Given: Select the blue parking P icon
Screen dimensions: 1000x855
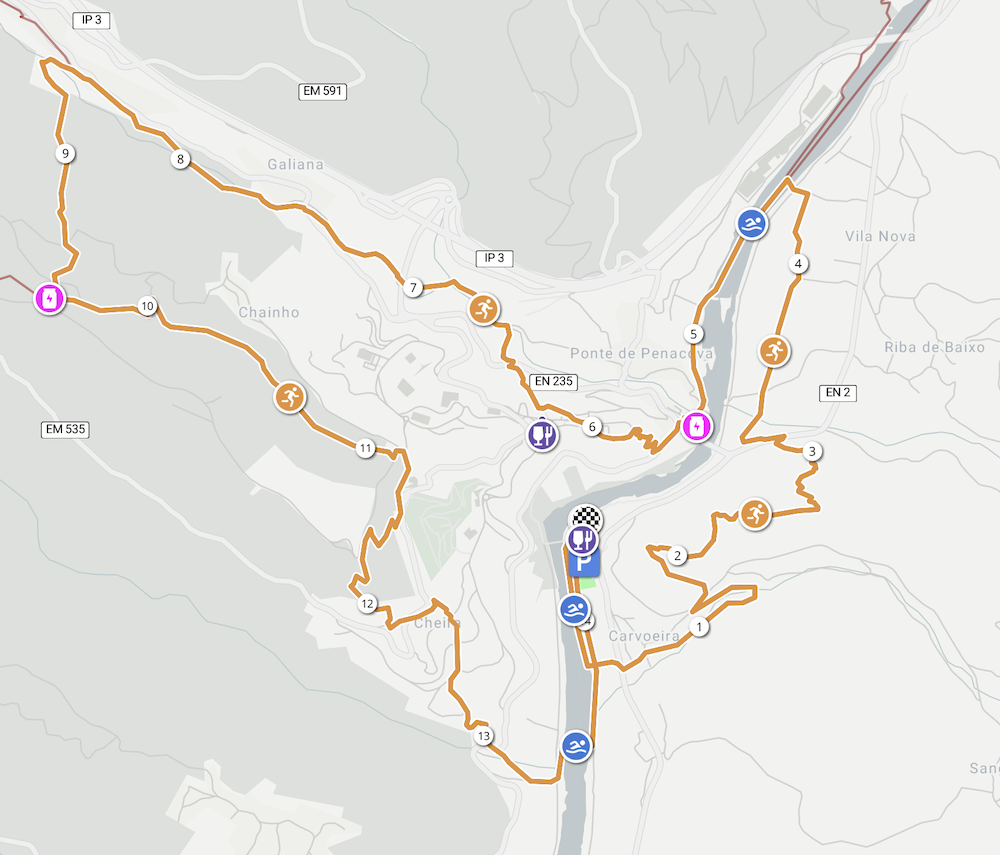Looking at the screenshot, I should click(x=584, y=564).
